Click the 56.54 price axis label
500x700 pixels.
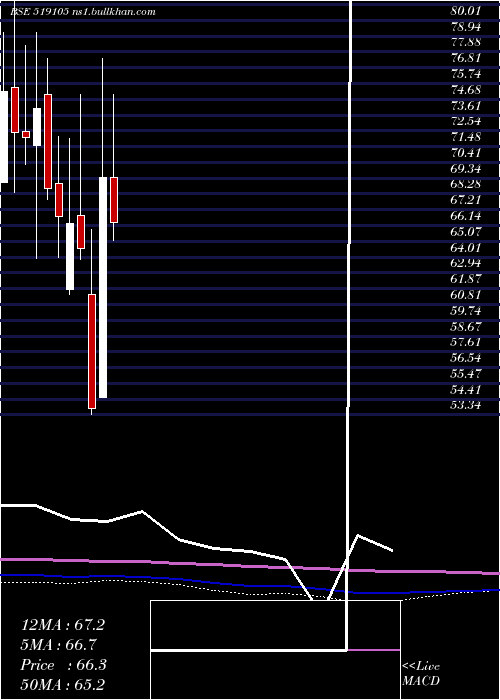tap(466, 358)
